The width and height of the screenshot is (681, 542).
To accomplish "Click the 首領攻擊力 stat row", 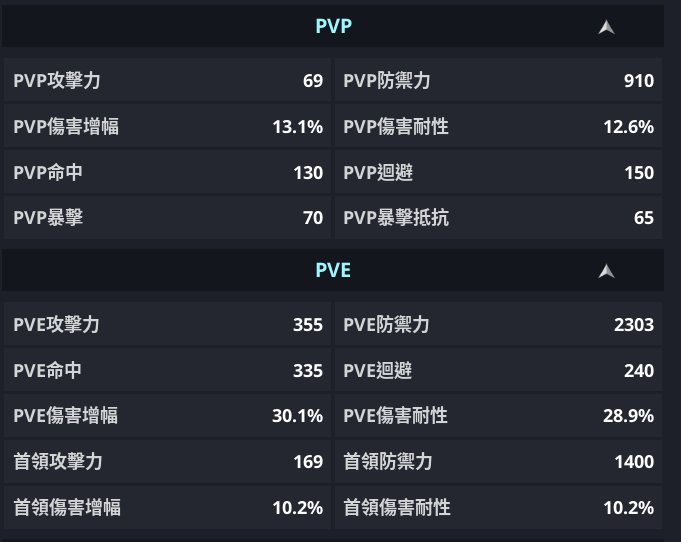I will pos(167,462).
